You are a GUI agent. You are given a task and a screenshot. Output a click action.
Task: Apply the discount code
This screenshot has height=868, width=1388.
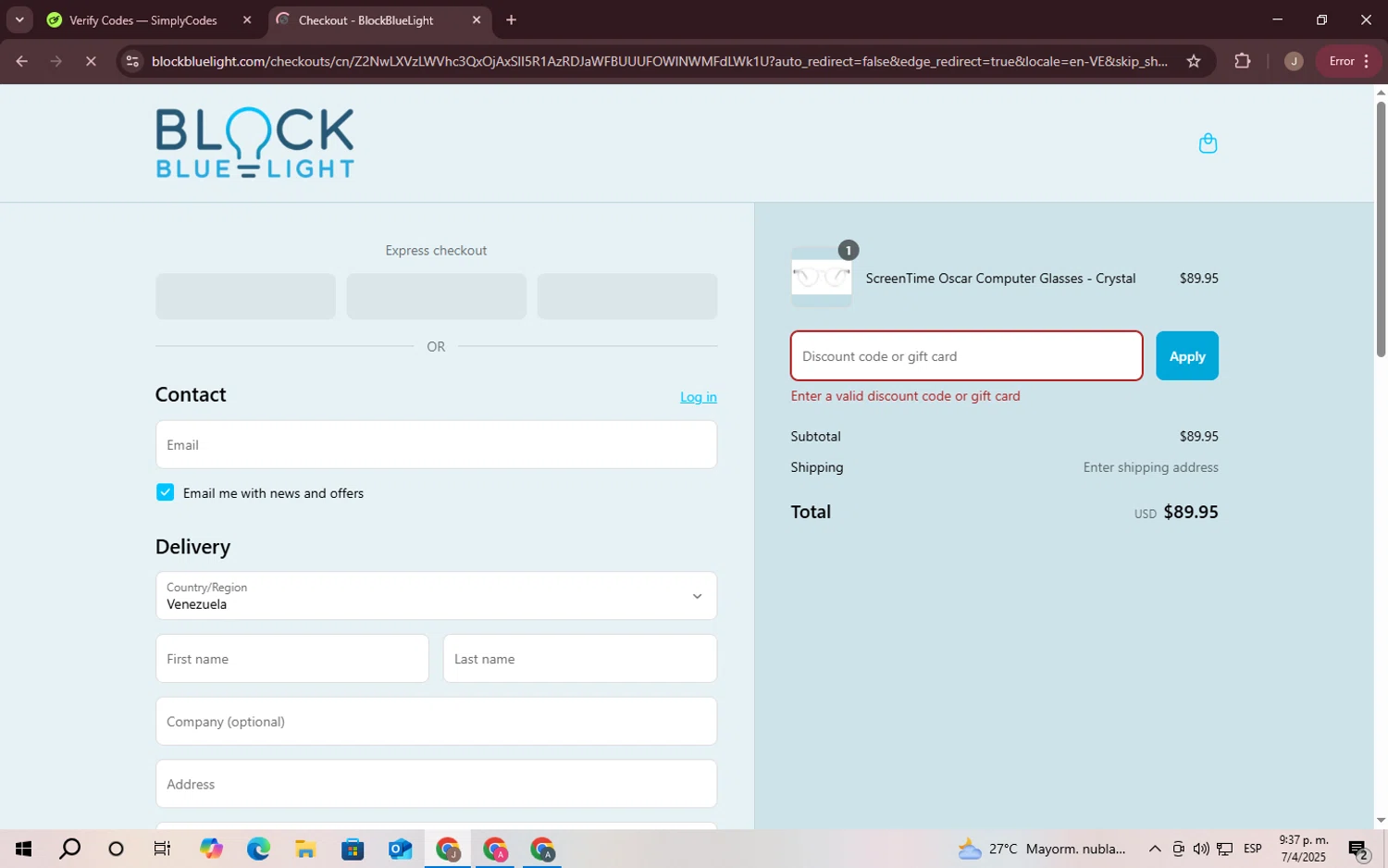coord(1187,356)
